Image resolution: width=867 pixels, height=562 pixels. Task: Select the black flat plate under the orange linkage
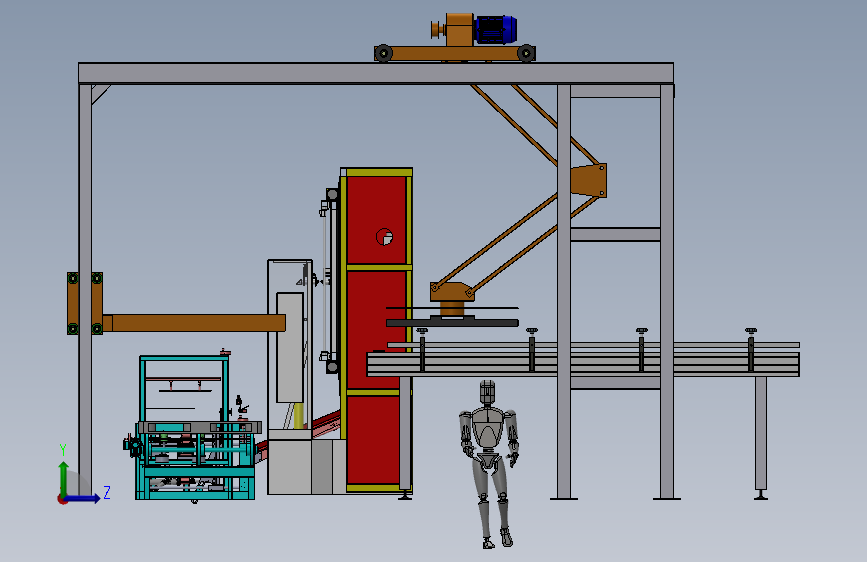452,322
